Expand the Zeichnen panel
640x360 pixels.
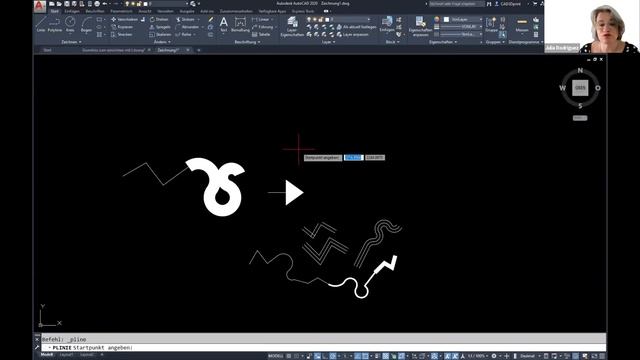point(71,42)
